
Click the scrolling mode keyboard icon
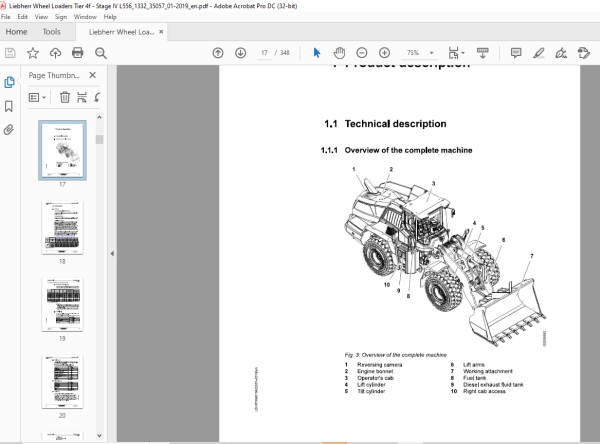[x=482, y=53]
